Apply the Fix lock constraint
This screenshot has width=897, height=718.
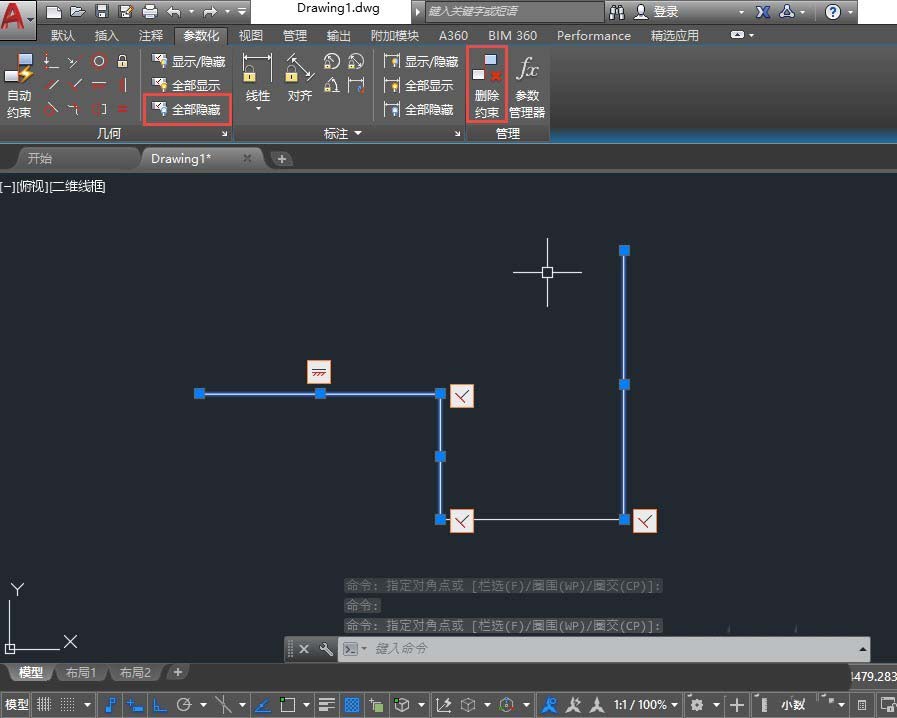[x=122, y=61]
